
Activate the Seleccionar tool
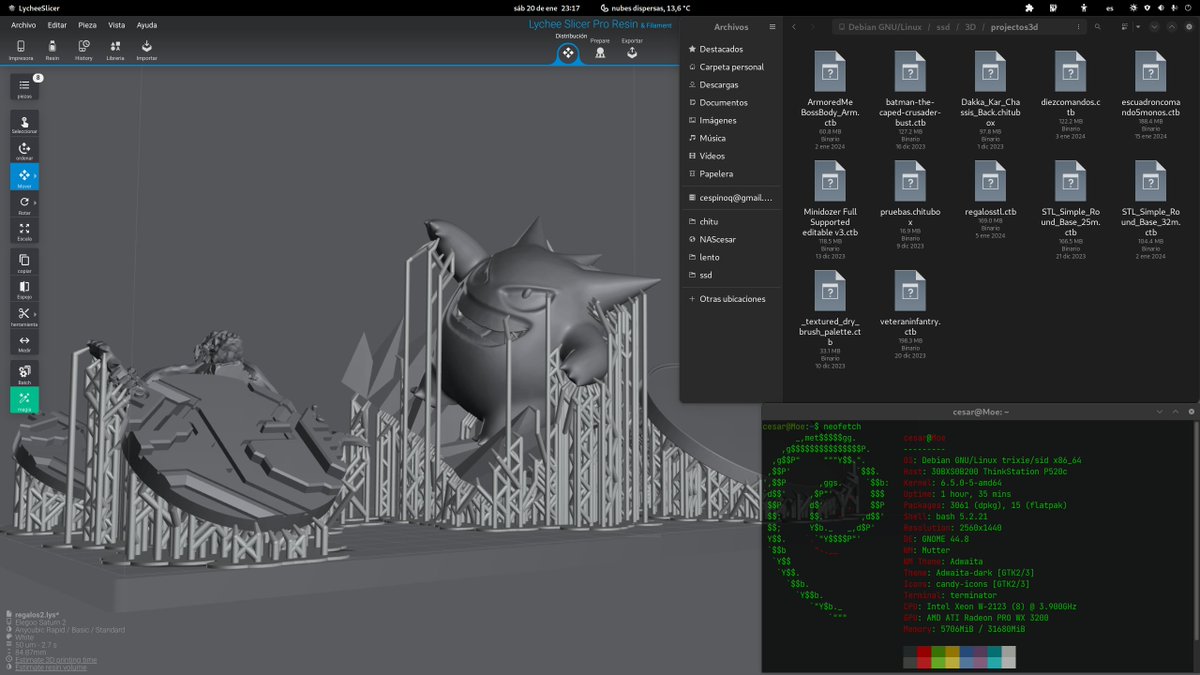point(24,124)
